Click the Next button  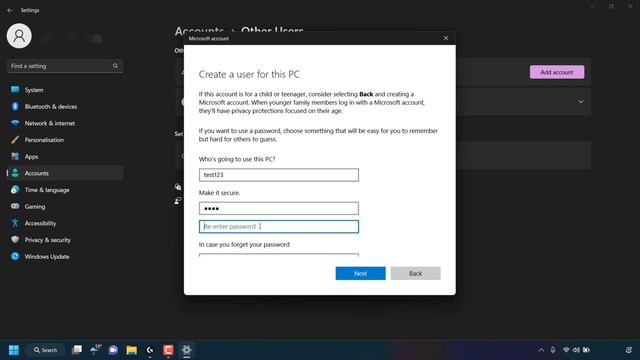pyautogui.click(x=360, y=273)
